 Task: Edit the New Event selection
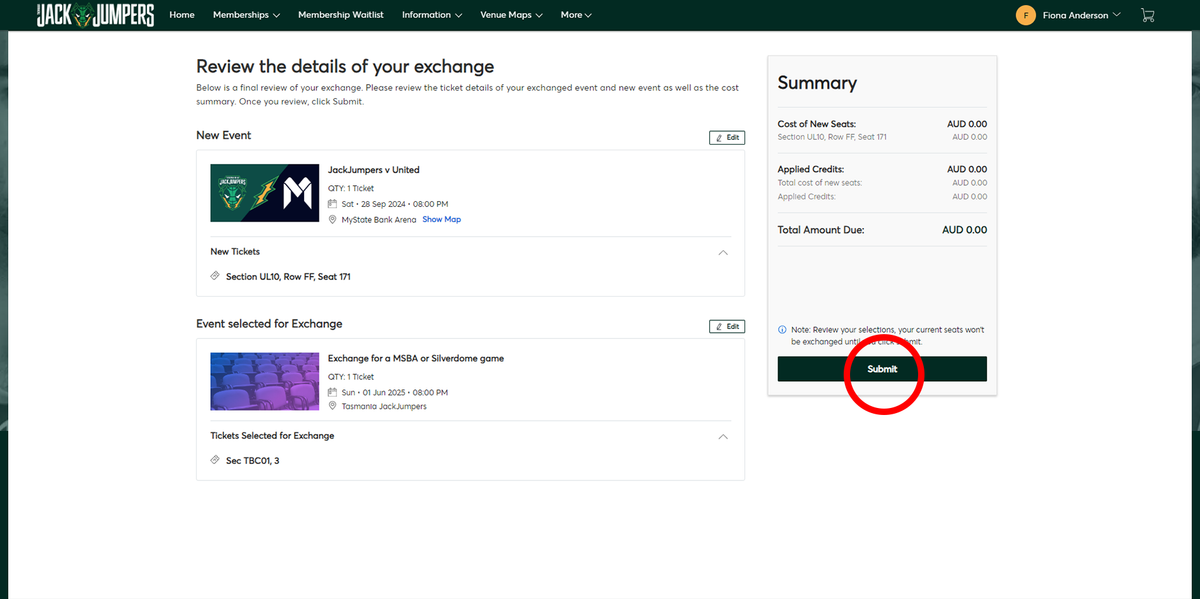(x=727, y=138)
